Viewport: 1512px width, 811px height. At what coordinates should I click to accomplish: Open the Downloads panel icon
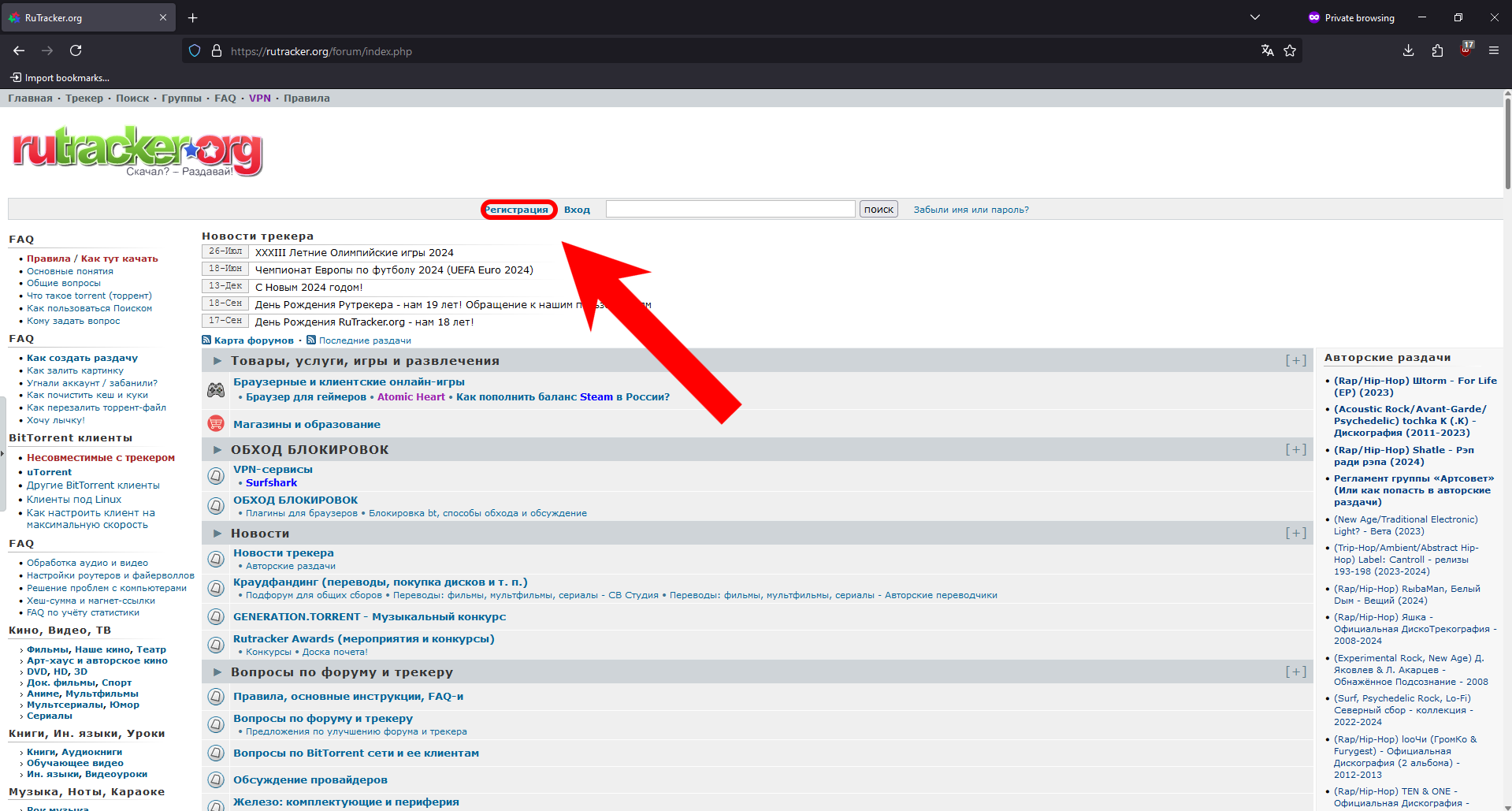pyautogui.click(x=1408, y=50)
